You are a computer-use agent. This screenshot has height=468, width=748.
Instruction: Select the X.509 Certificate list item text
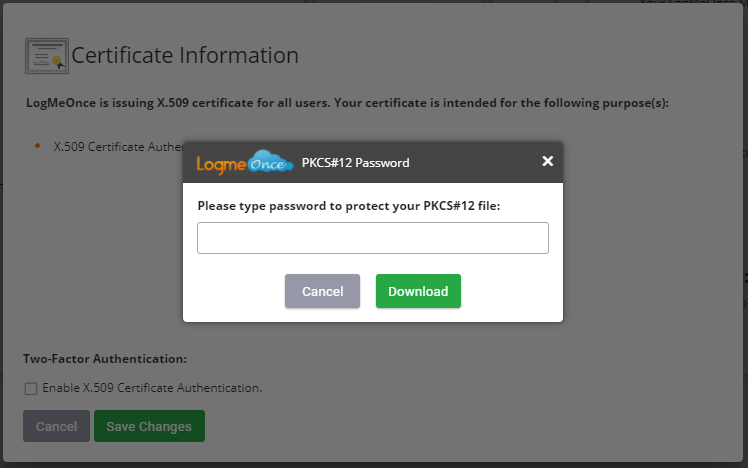coord(118,146)
